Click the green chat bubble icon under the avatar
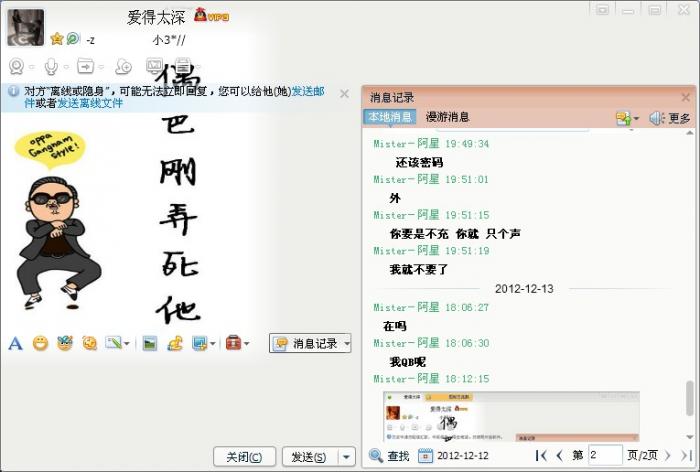The image size is (700, 472). coord(73,39)
